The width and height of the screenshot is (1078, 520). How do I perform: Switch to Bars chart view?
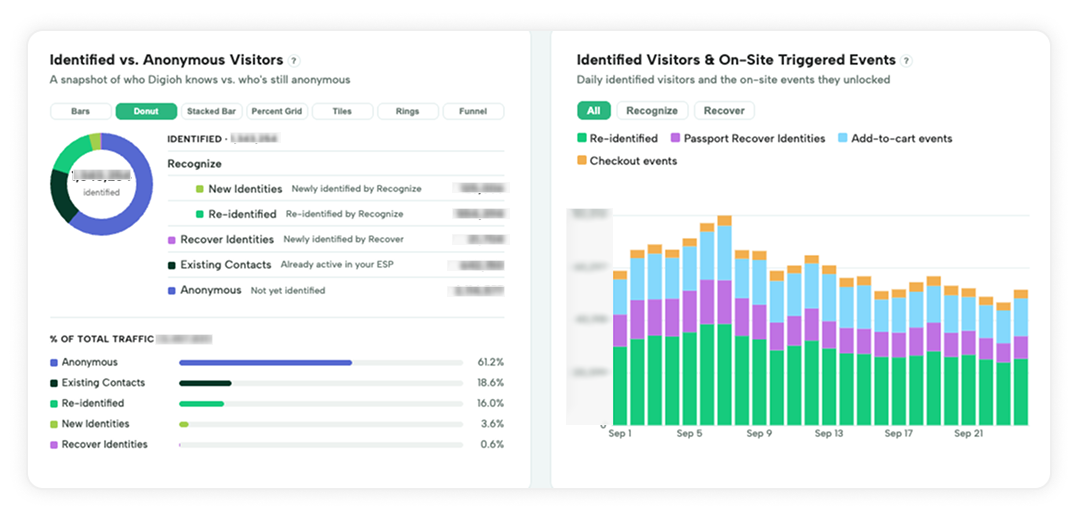[x=80, y=111]
